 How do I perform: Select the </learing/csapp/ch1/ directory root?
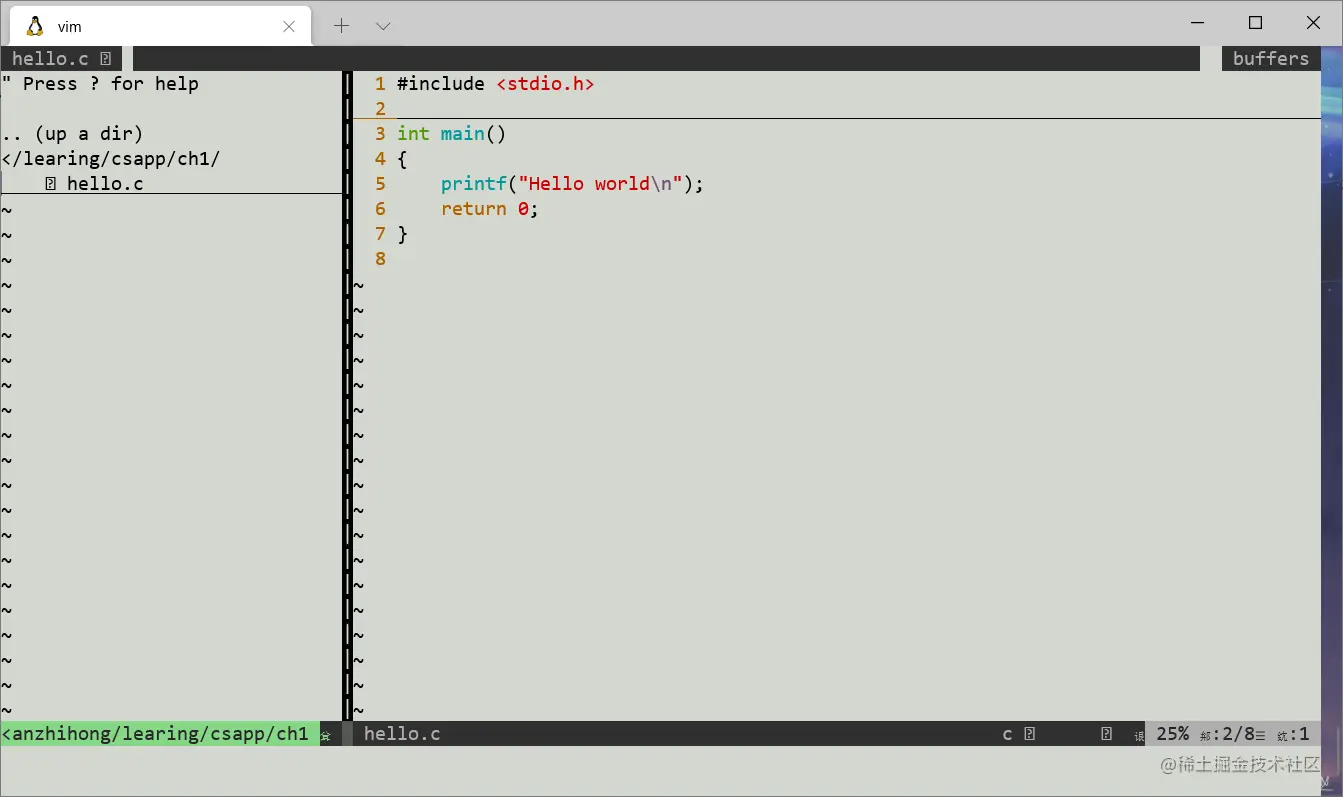coord(111,159)
